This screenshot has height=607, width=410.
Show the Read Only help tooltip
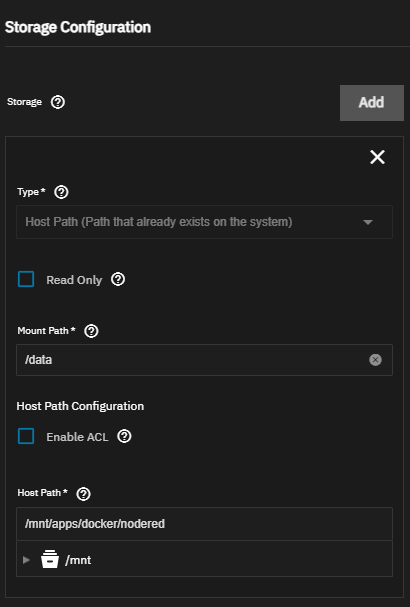coord(118,279)
